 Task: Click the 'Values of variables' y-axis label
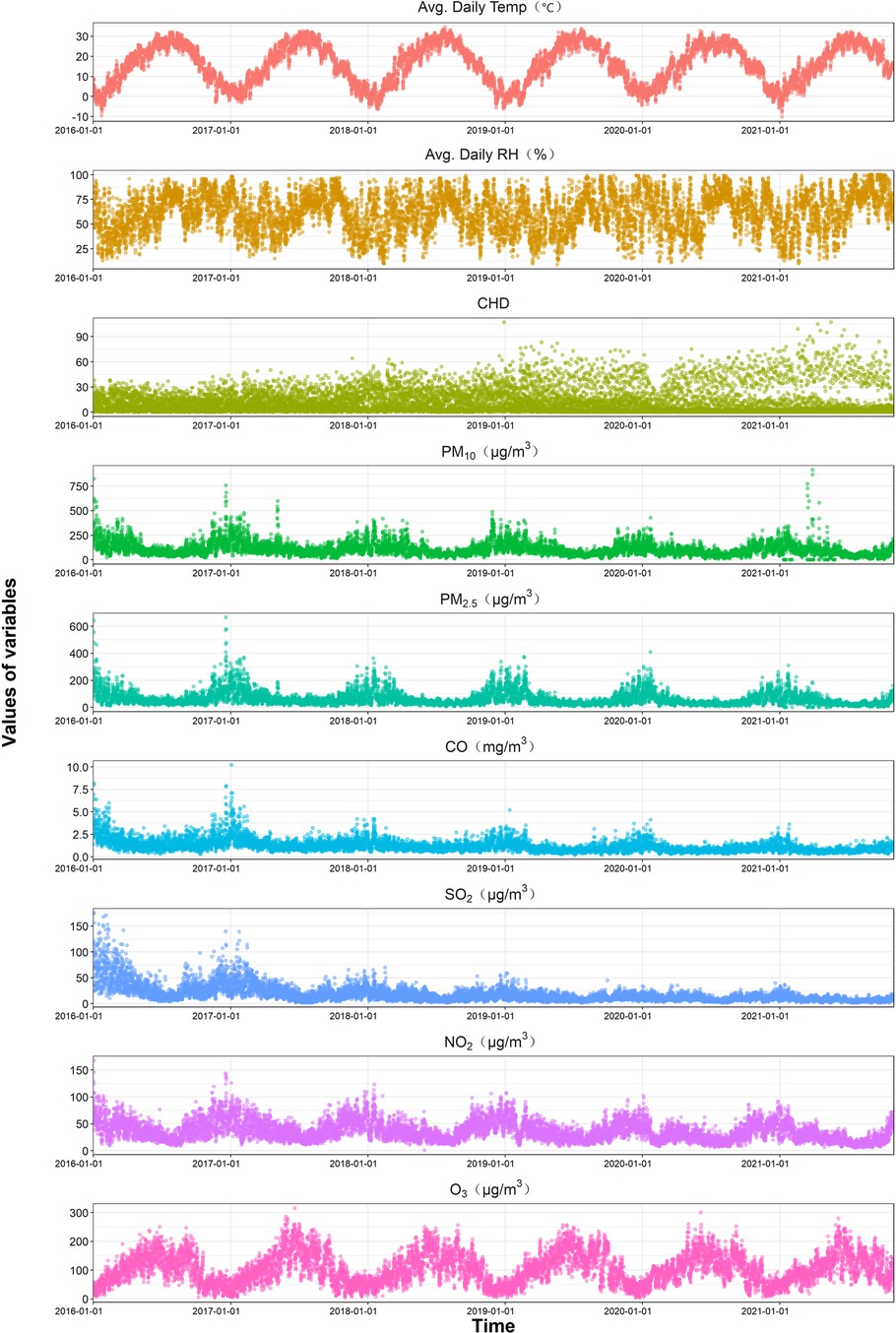(10, 662)
